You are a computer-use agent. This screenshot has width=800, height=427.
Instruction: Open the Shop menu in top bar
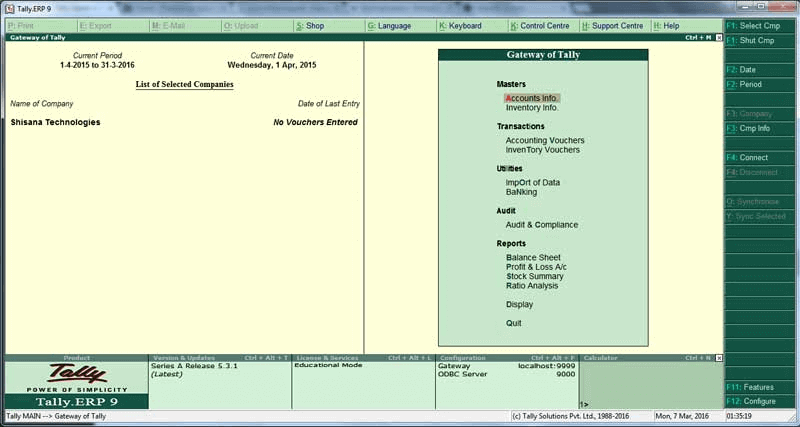(x=310, y=26)
